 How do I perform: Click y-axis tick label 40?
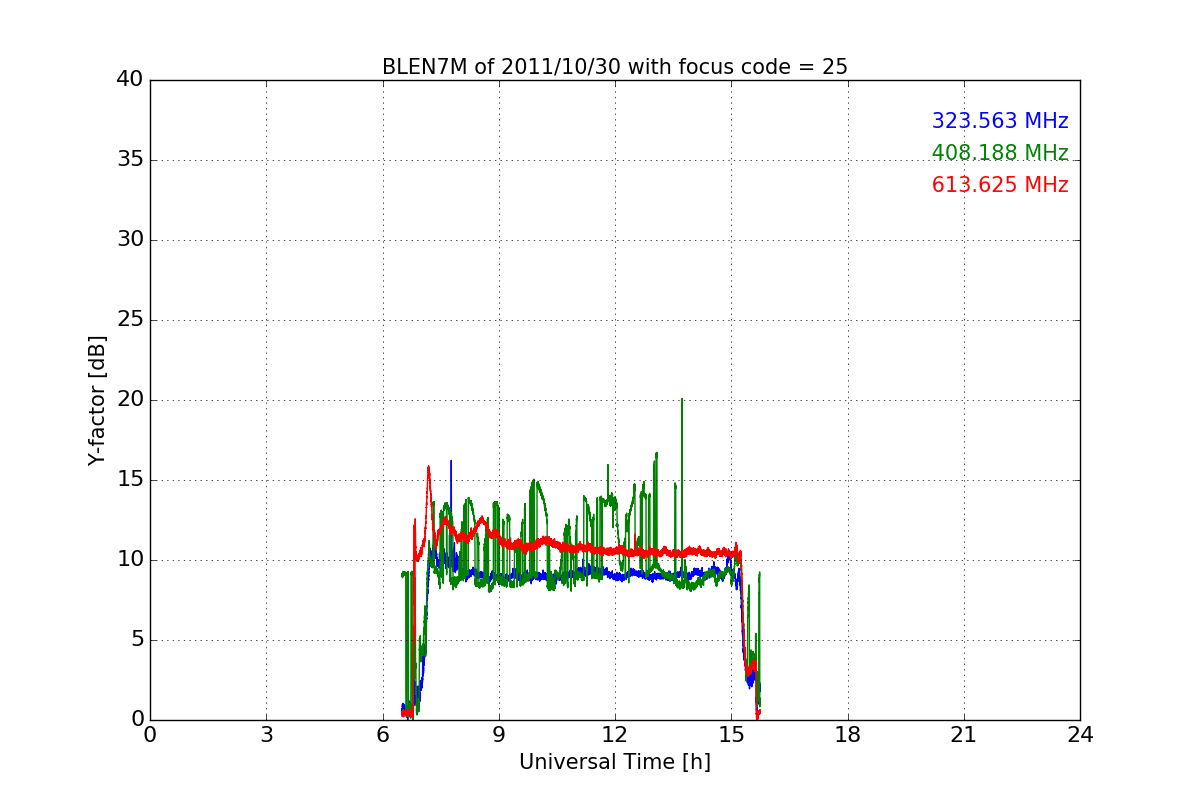[x=130, y=80]
